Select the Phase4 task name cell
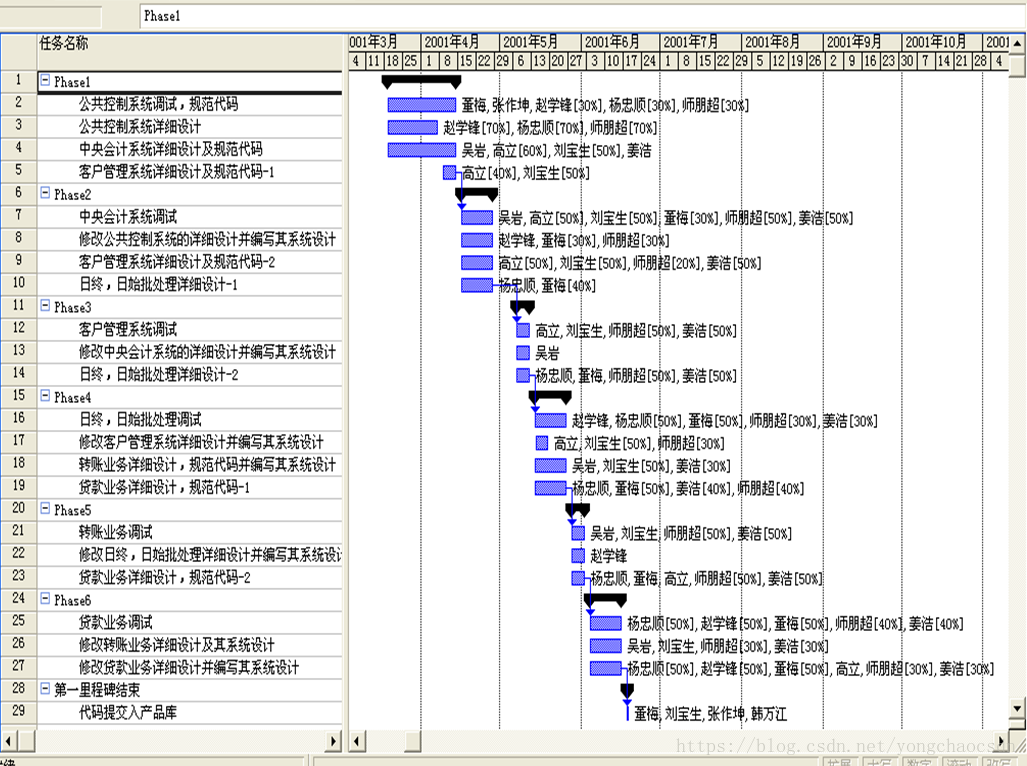 click(x=190, y=397)
